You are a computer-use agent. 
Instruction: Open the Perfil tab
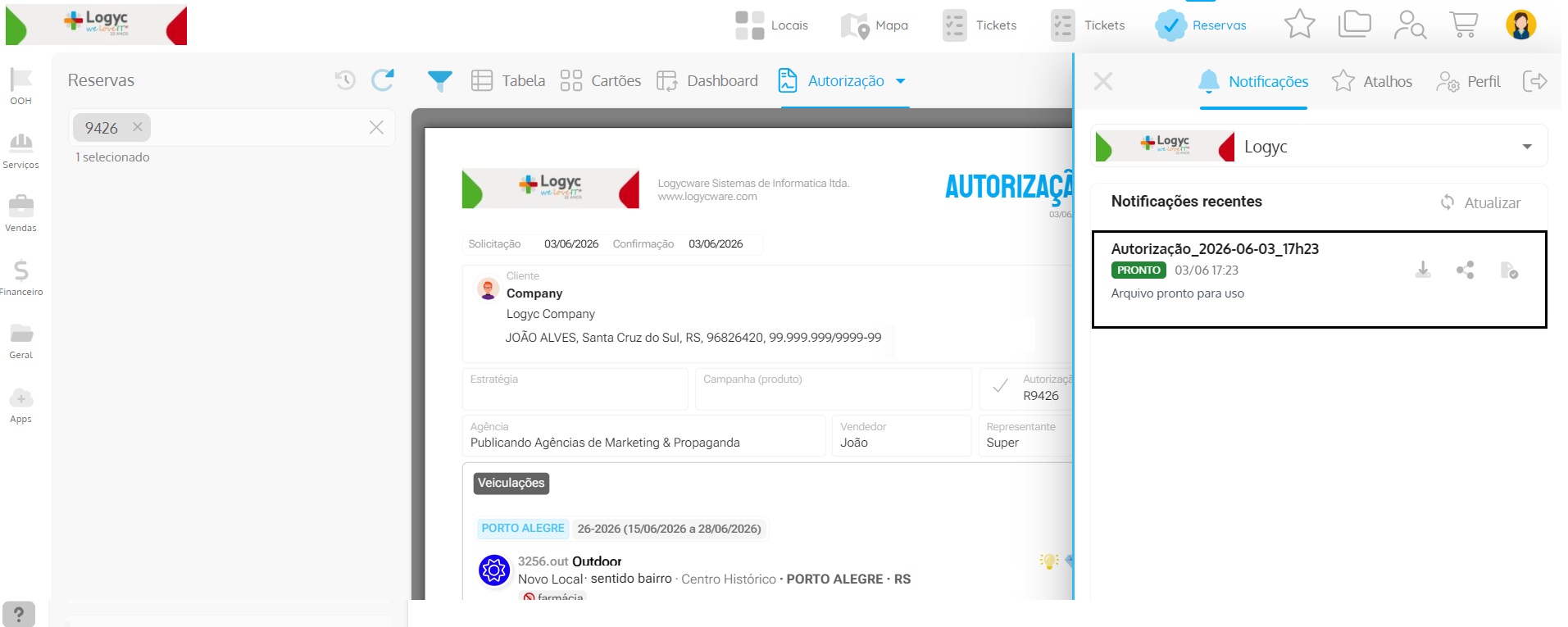click(1468, 81)
